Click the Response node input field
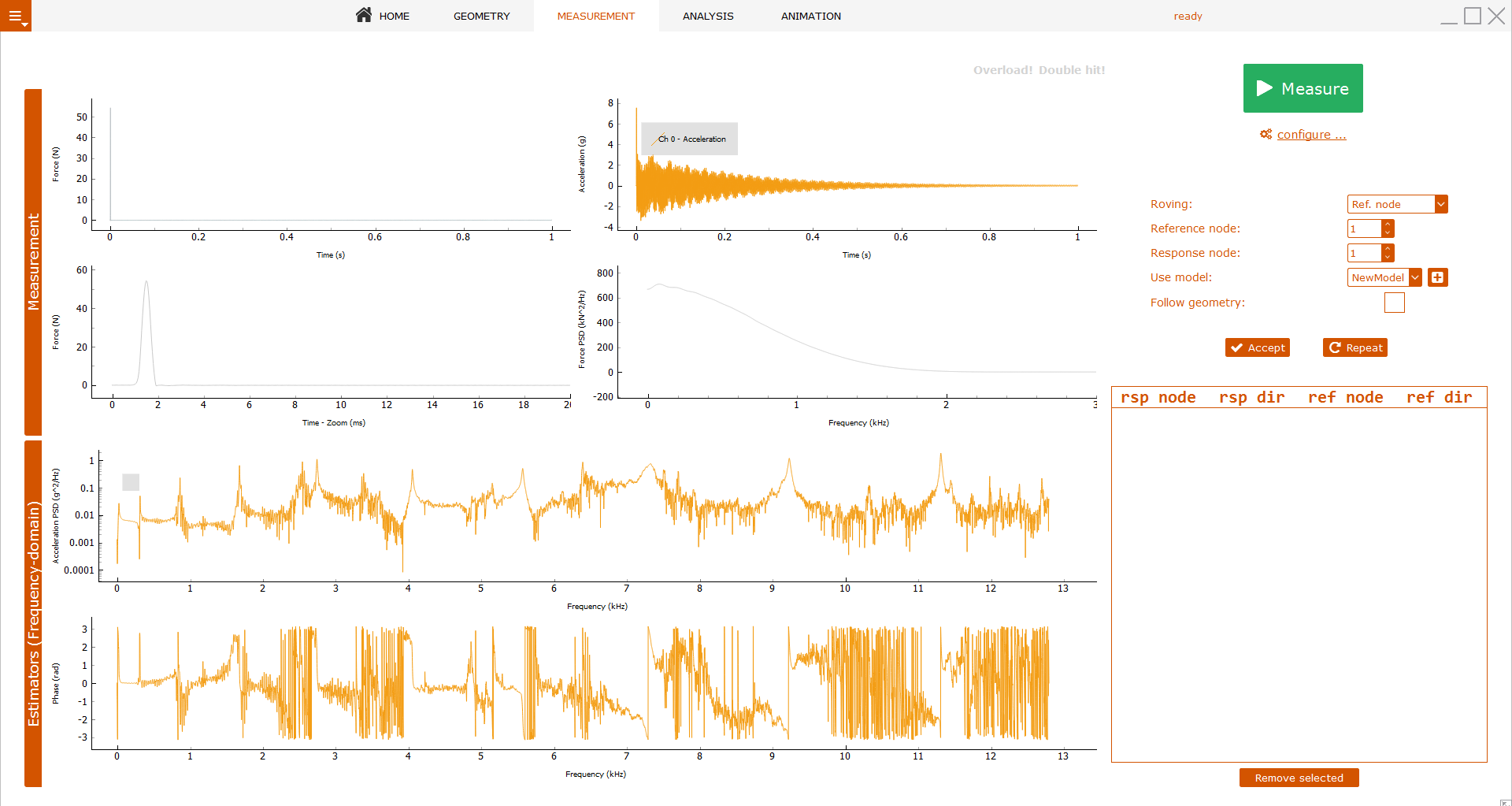The height and width of the screenshot is (806, 1512). (x=1365, y=253)
